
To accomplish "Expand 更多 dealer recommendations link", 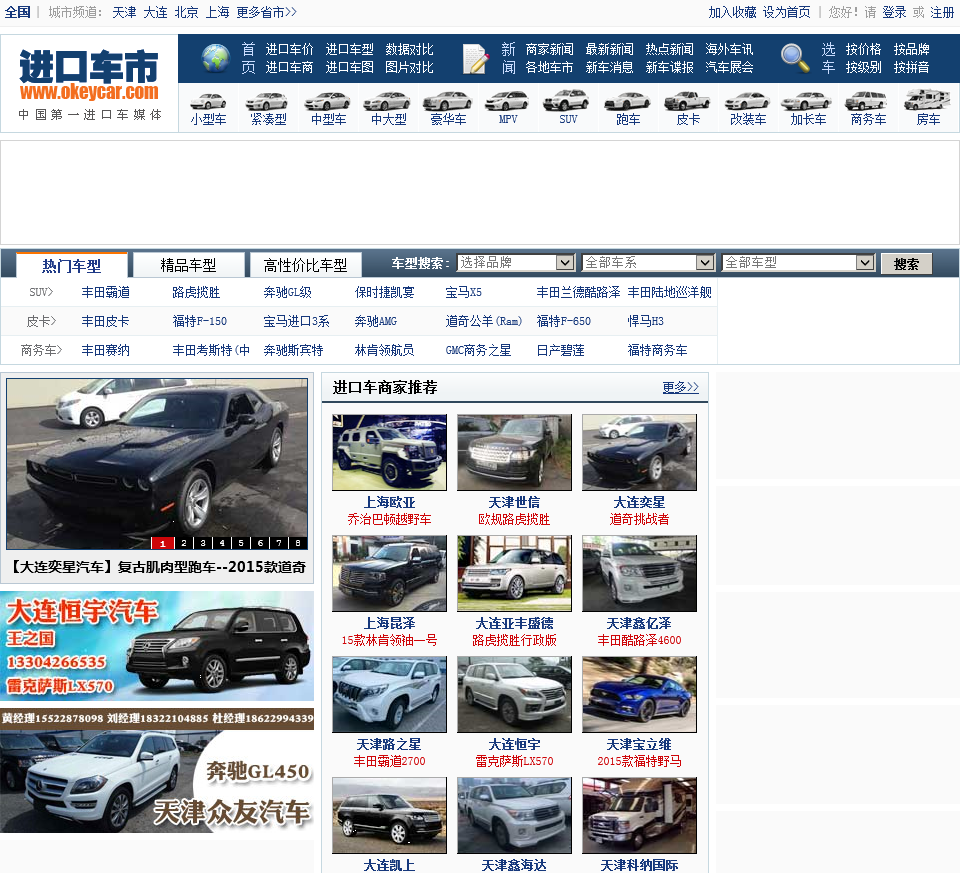I will tap(680, 388).
